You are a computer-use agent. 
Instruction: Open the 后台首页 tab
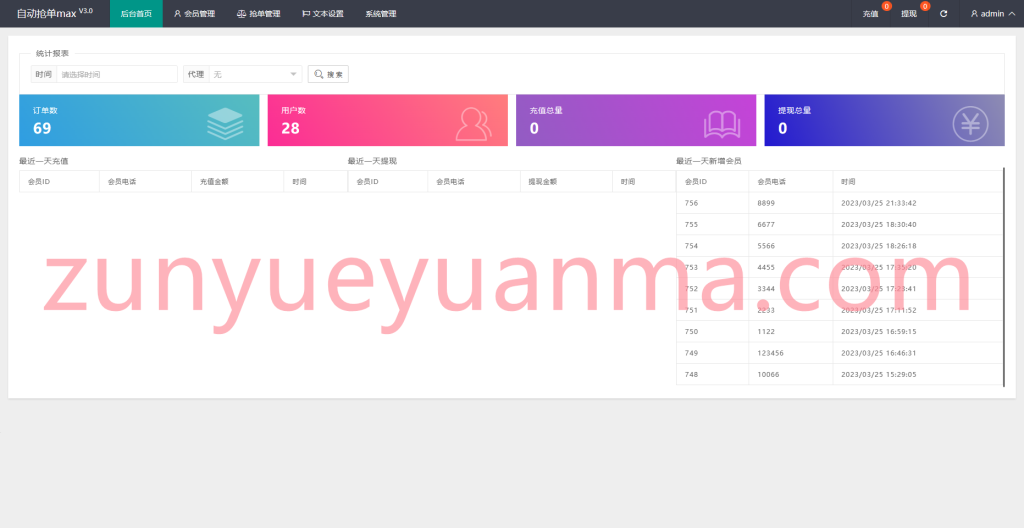tap(136, 14)
